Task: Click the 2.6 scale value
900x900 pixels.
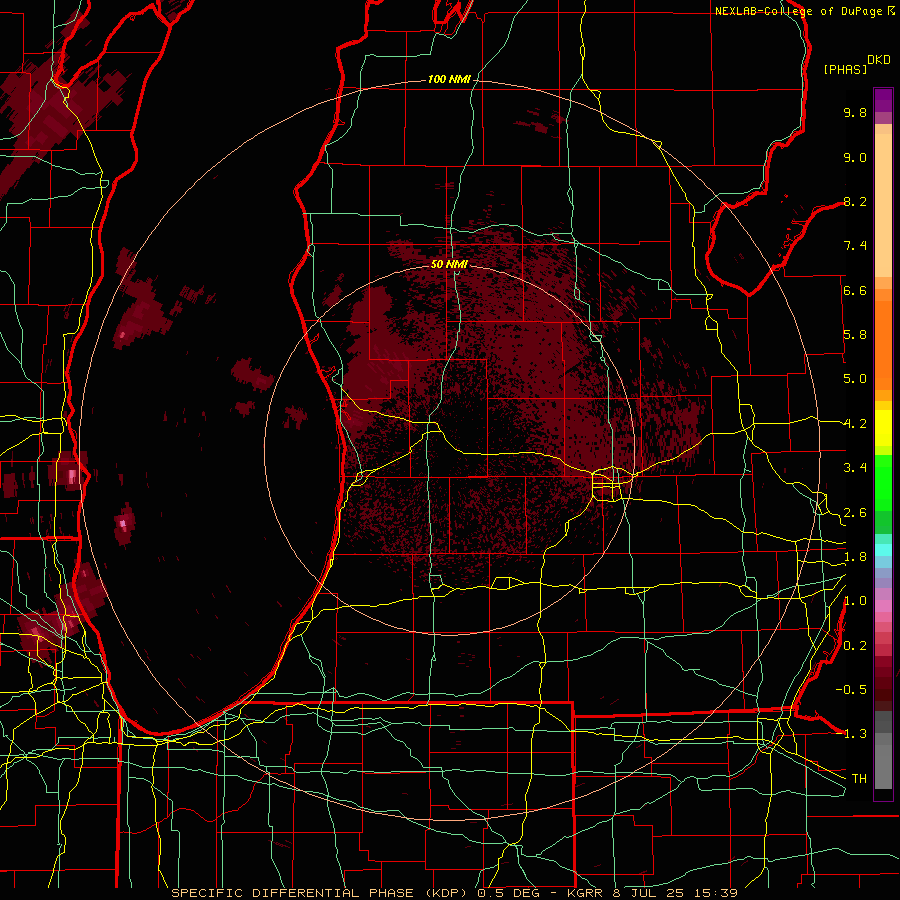Action: point(855,513)
